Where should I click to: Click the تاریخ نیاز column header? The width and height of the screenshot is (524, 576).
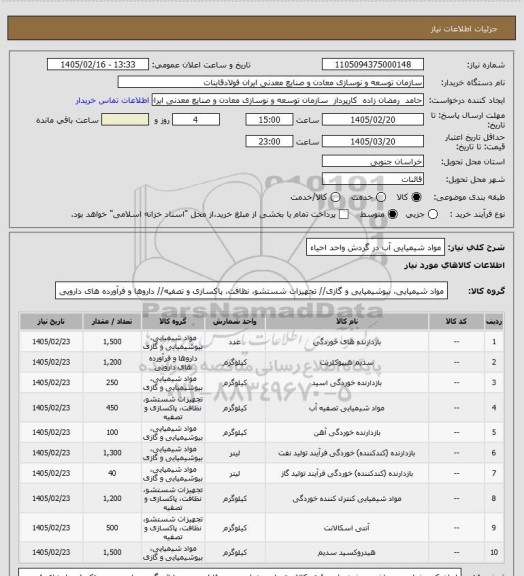point(51,322)
